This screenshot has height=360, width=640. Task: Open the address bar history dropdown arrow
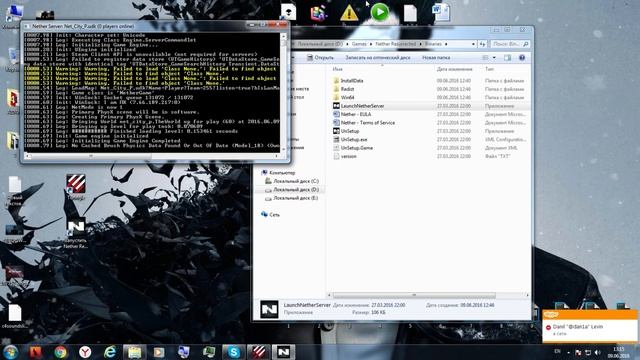point(473,44)
